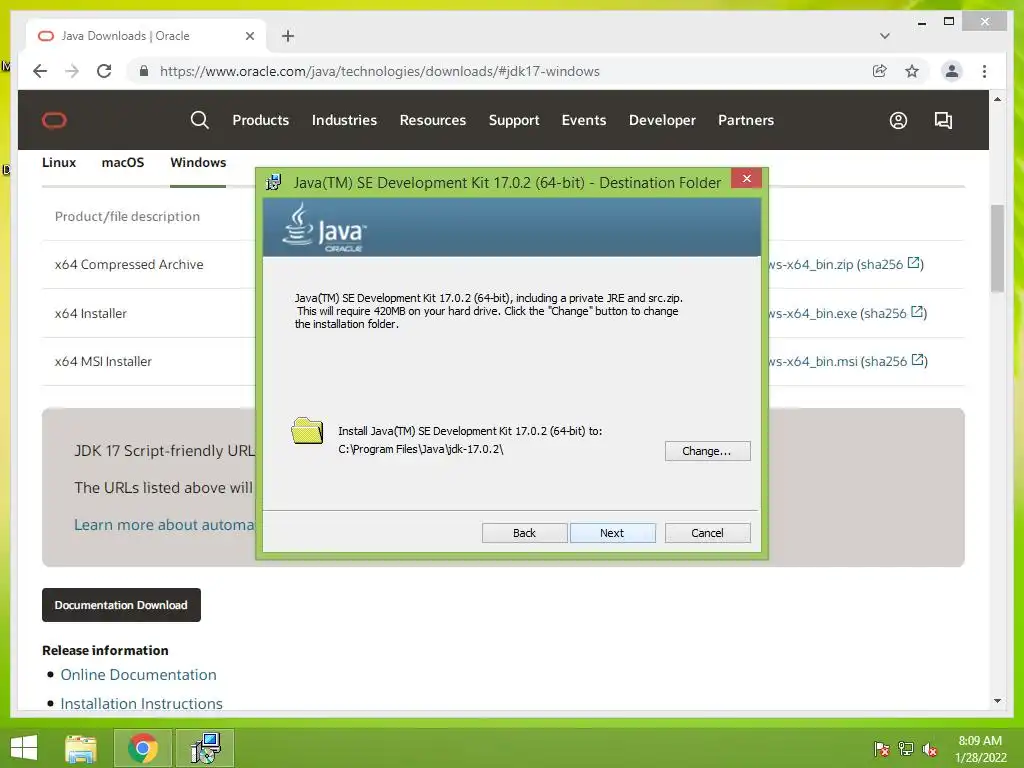1024x768 pixels.
Task: Open sha256 external link for zip archive
Action: pos(891,264)
